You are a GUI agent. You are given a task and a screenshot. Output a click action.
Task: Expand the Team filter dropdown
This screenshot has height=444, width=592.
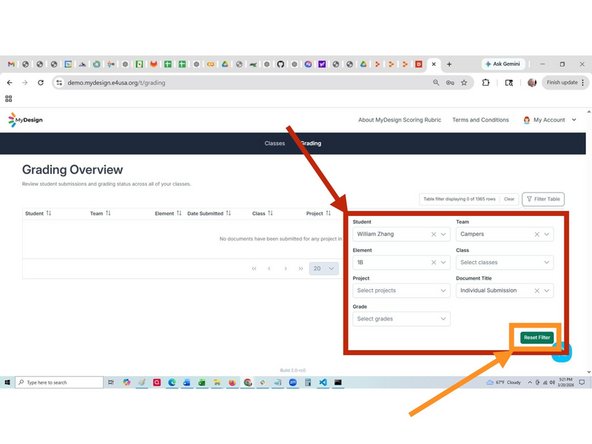click(x=546, y=234)
